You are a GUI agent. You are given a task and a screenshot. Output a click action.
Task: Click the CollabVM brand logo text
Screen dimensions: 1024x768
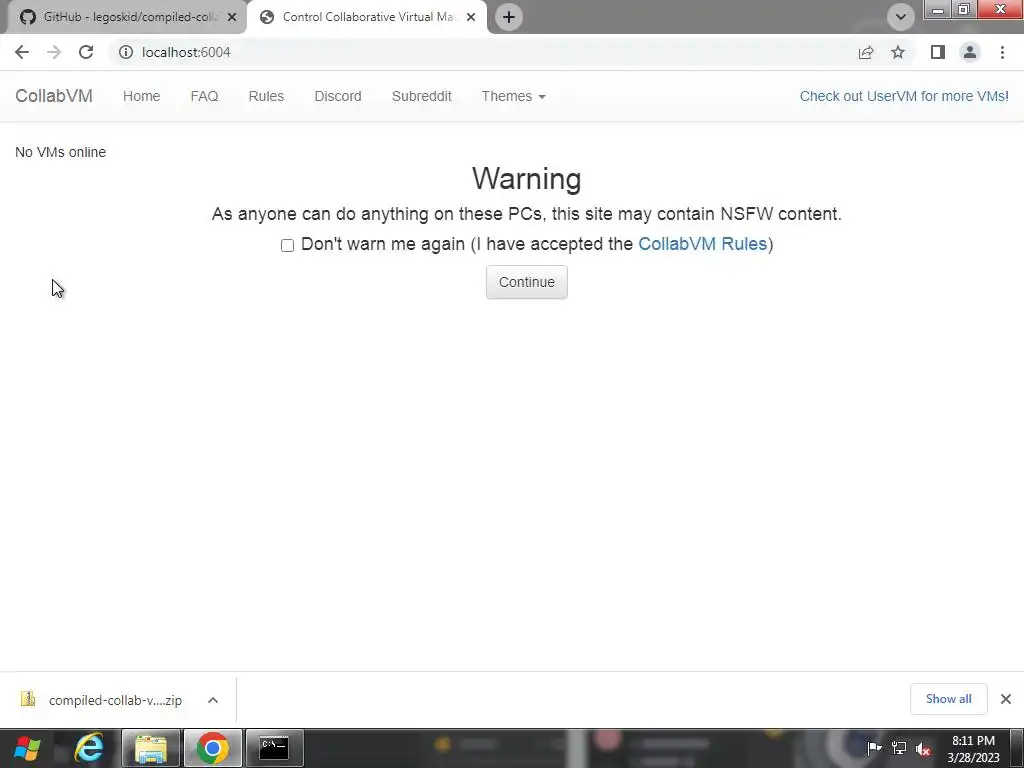(54, 96)
